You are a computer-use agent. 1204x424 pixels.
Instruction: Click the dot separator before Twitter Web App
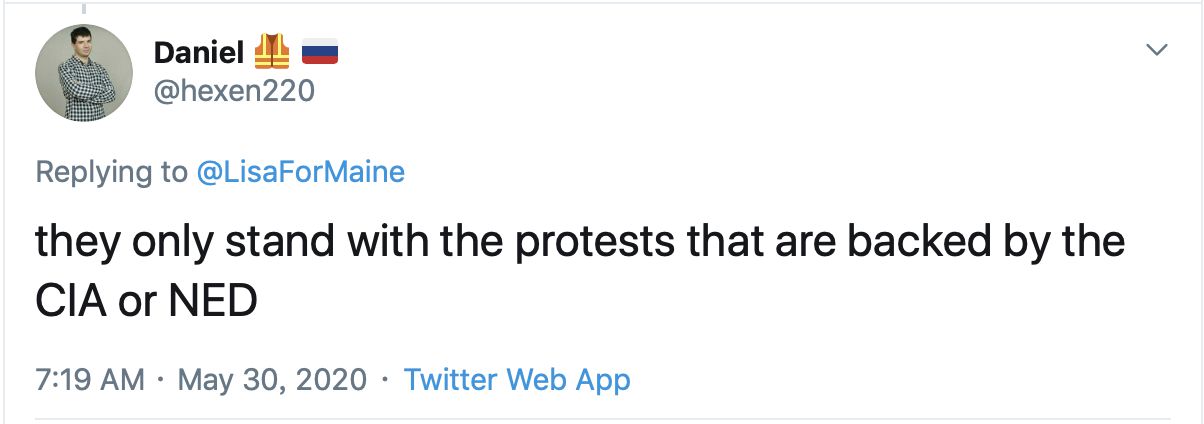point(384,381)
